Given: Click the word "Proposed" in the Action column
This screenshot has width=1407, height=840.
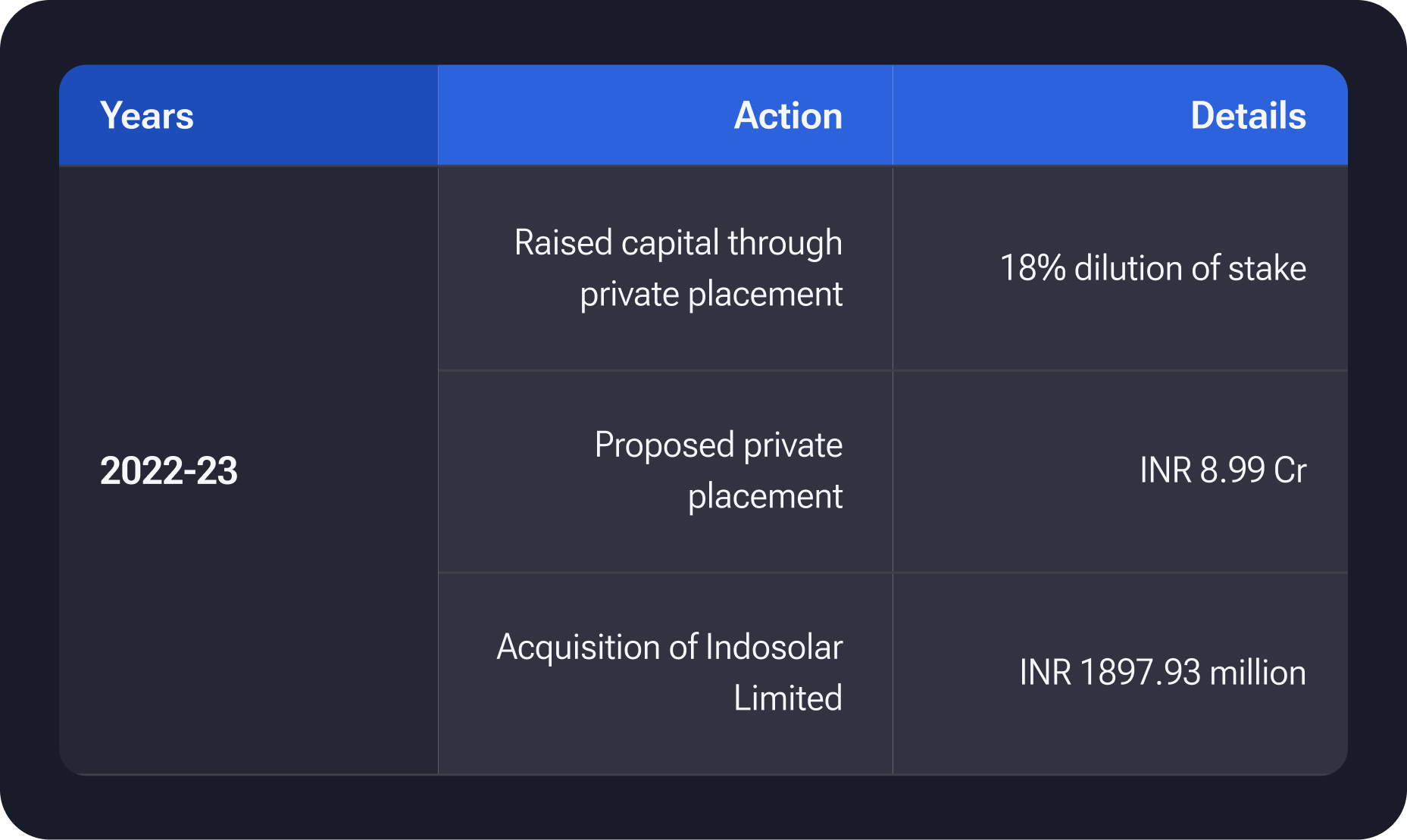Looking at the screenshot, I should 664,445.
